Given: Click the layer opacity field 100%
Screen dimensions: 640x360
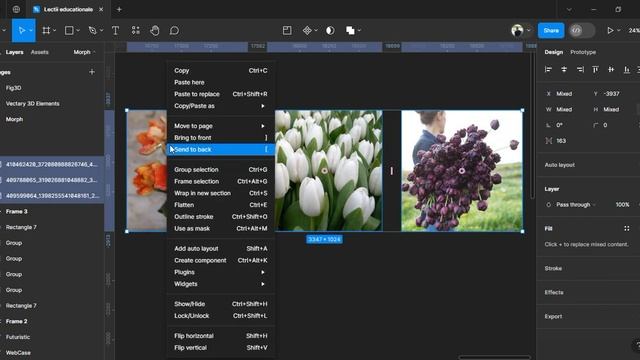Looking at the screenshot, I should click(622, 205).
